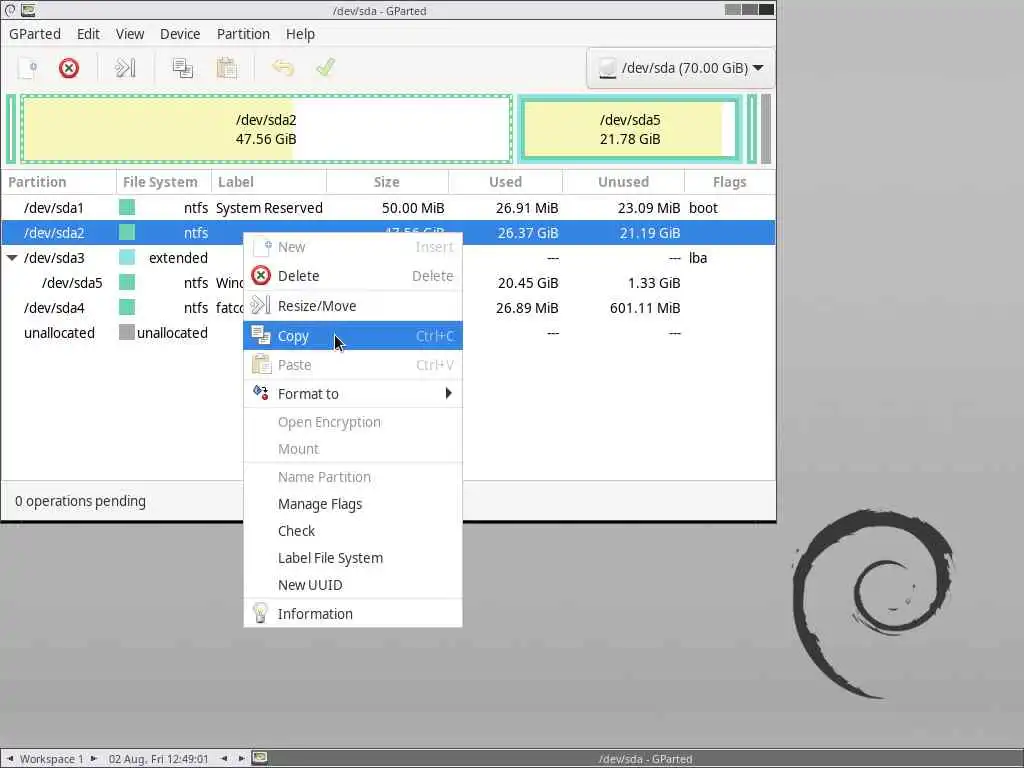Click the ntfs color swatch for /dev/sda1

[x=127, y=208]
